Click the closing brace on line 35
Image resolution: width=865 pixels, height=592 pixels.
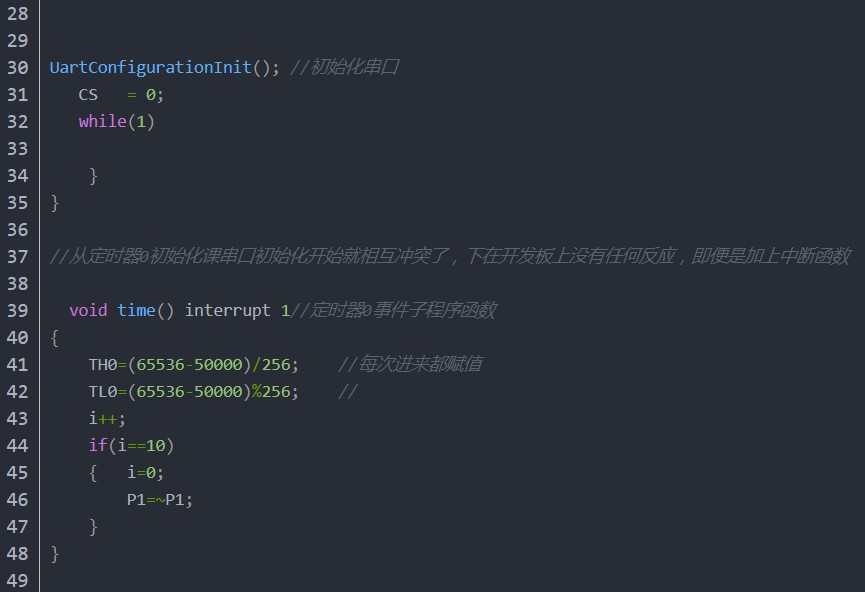pos(55,203)
